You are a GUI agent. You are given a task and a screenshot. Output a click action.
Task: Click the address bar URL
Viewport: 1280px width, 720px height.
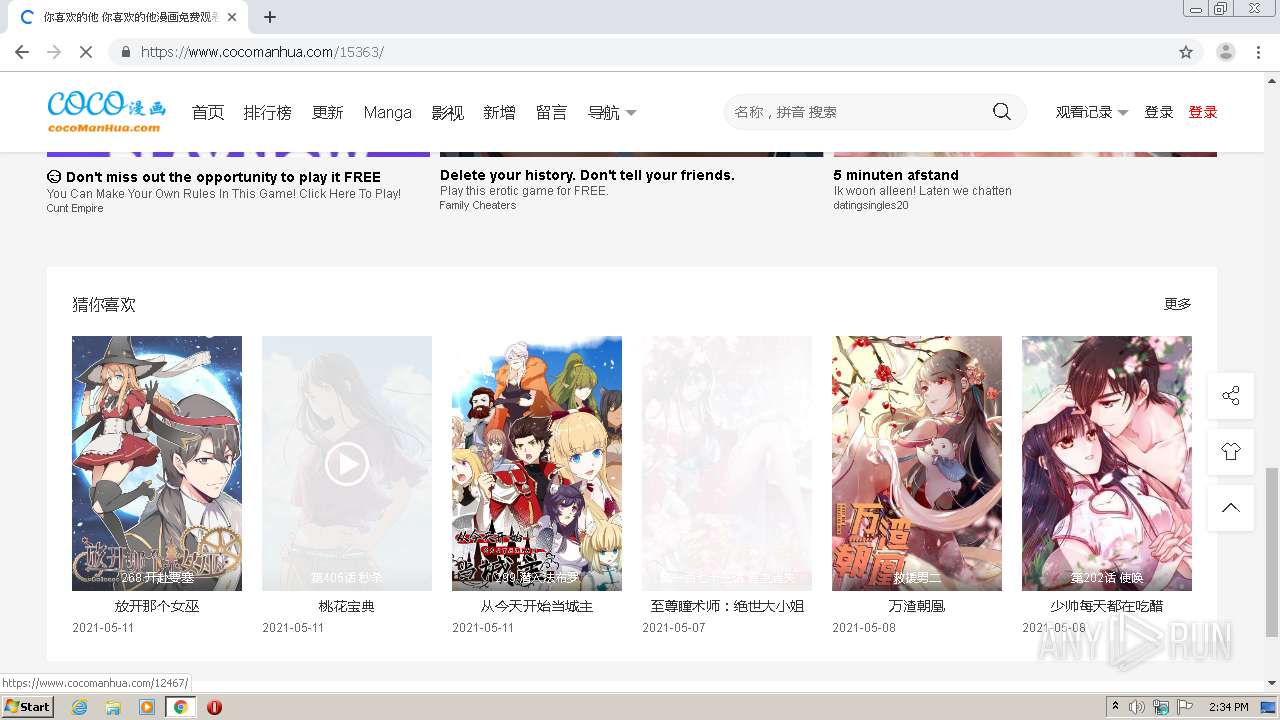tap(262, 52)
